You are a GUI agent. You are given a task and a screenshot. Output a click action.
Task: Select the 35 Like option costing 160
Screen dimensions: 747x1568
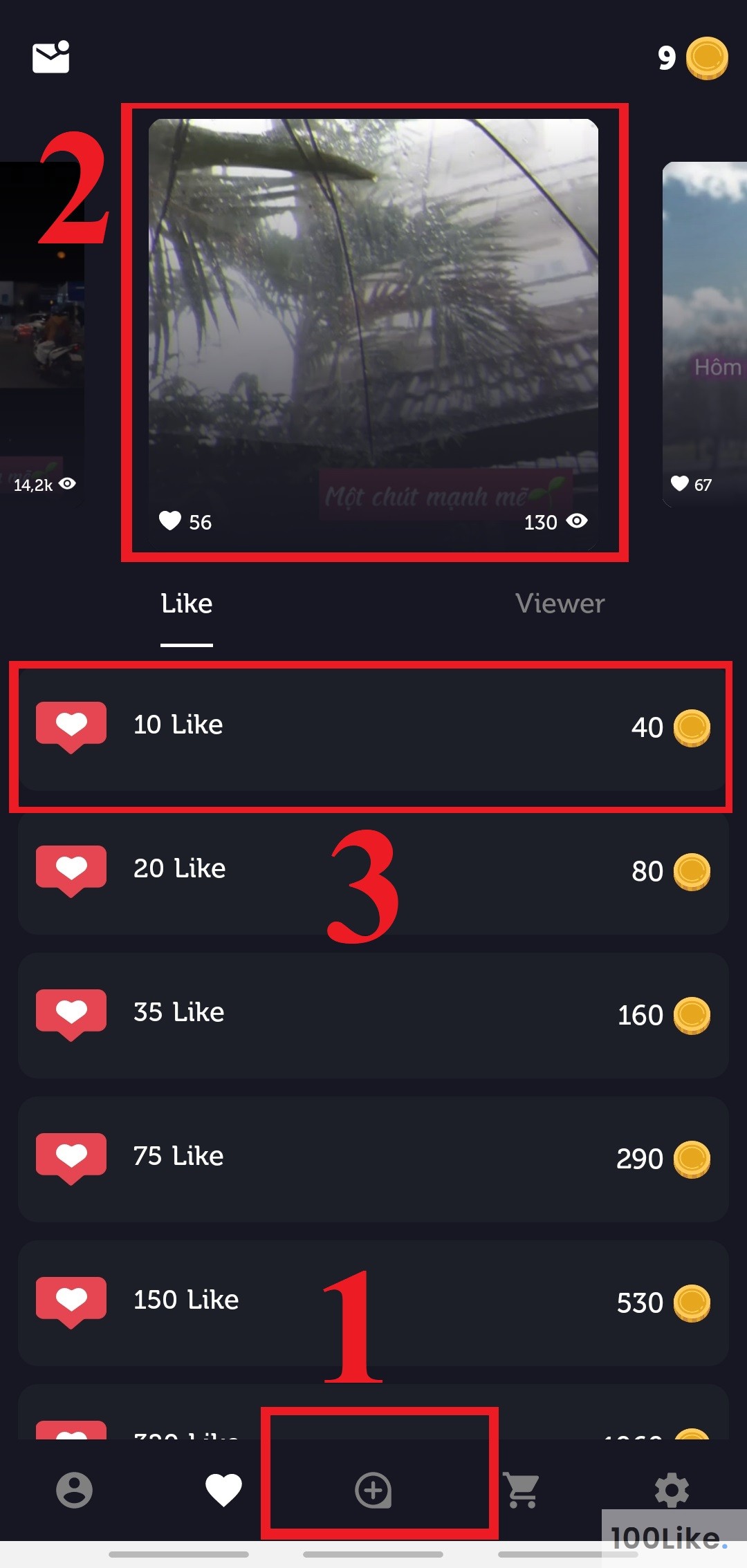(373, 1015)
